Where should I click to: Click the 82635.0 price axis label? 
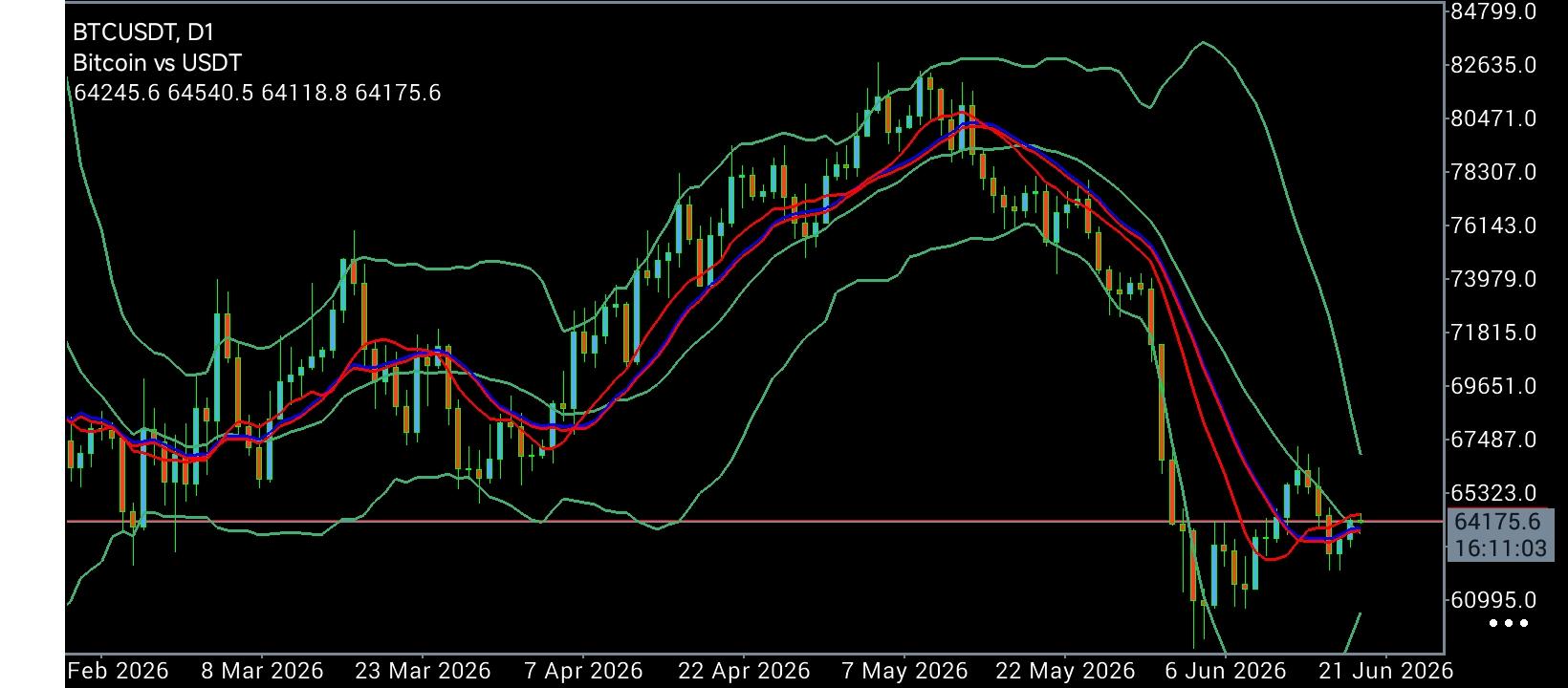click(x=1493, y=65)
